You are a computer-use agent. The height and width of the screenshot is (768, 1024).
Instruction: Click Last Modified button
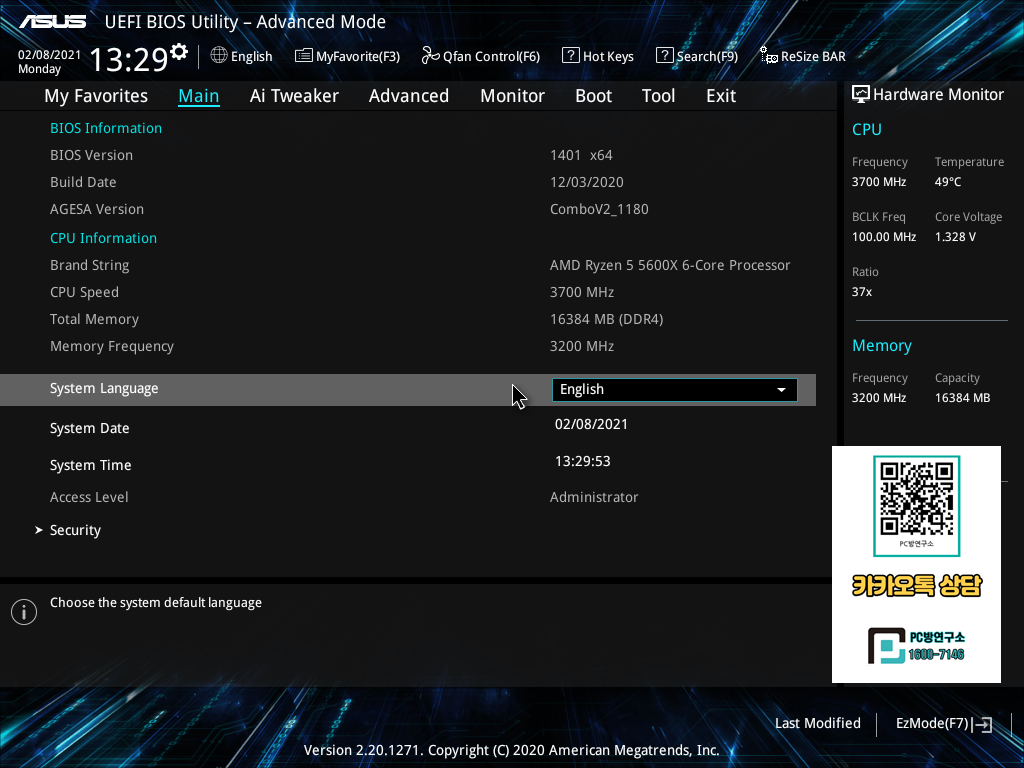818,724
